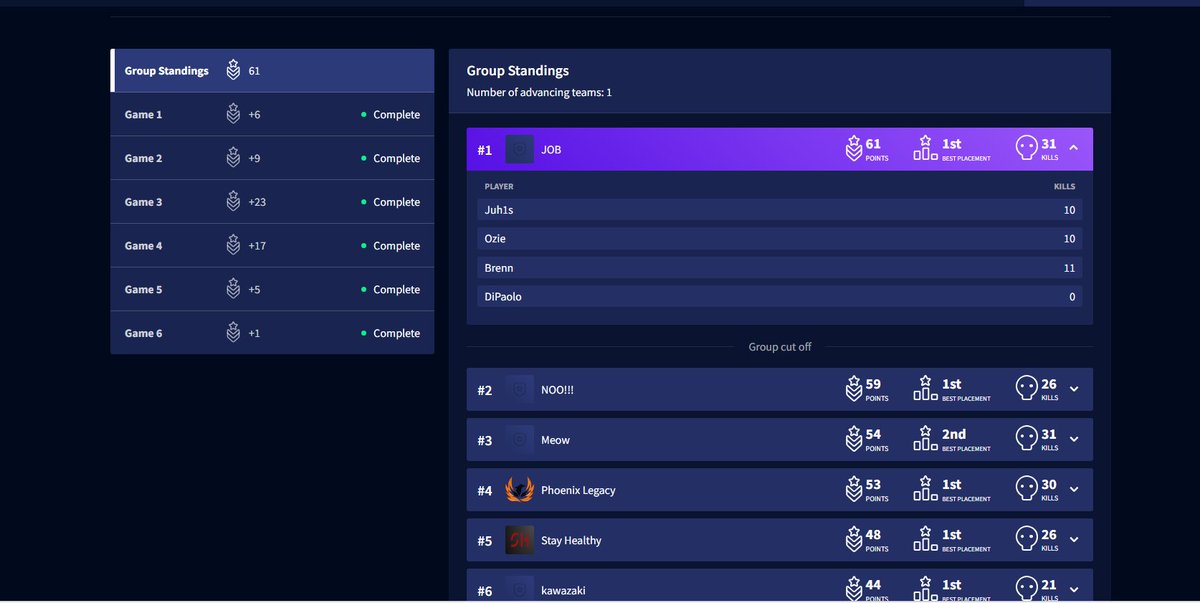
Task: Click the badge icon in Game 4 tab
Action: click(233, 245)
